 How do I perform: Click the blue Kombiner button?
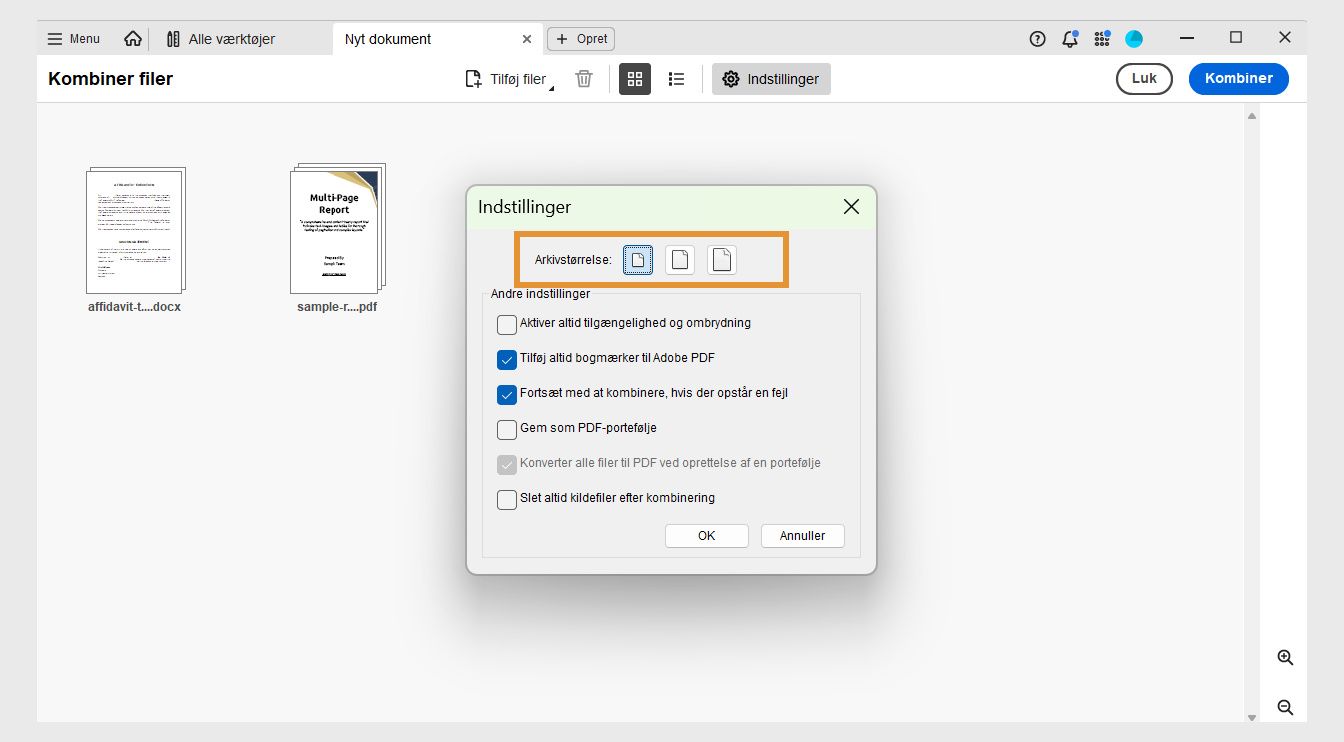pos(1239,79)
